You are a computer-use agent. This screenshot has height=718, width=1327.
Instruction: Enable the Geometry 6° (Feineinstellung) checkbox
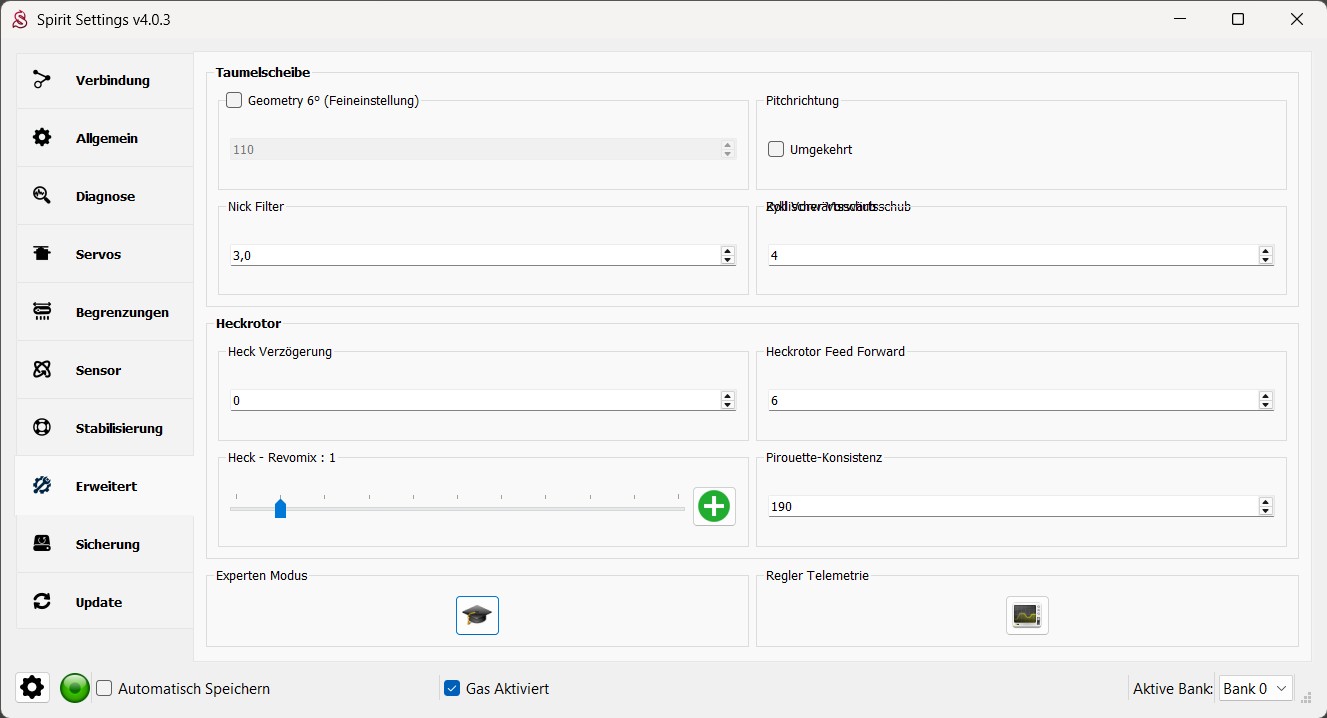tap(234, 100)
